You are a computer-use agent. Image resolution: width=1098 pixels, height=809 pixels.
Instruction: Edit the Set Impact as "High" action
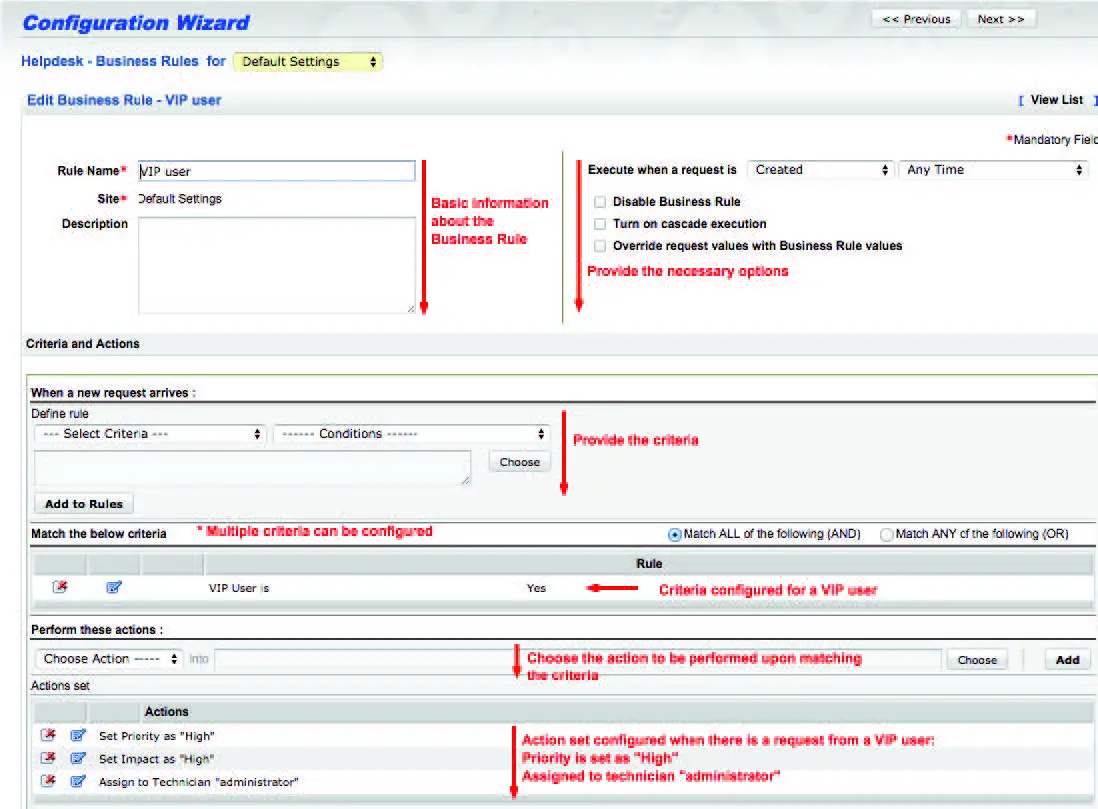point(77,758)
